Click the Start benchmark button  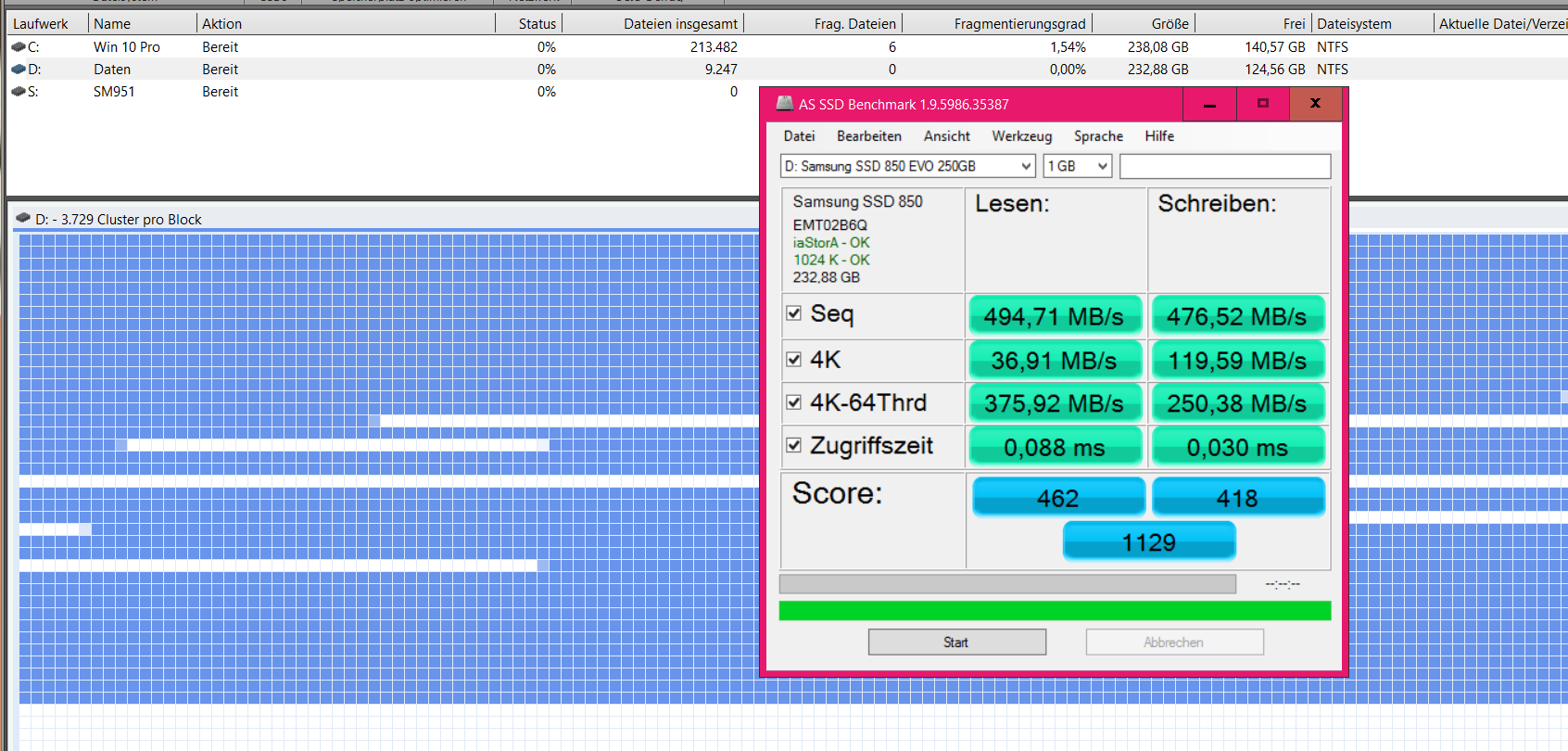pos(956,643)
